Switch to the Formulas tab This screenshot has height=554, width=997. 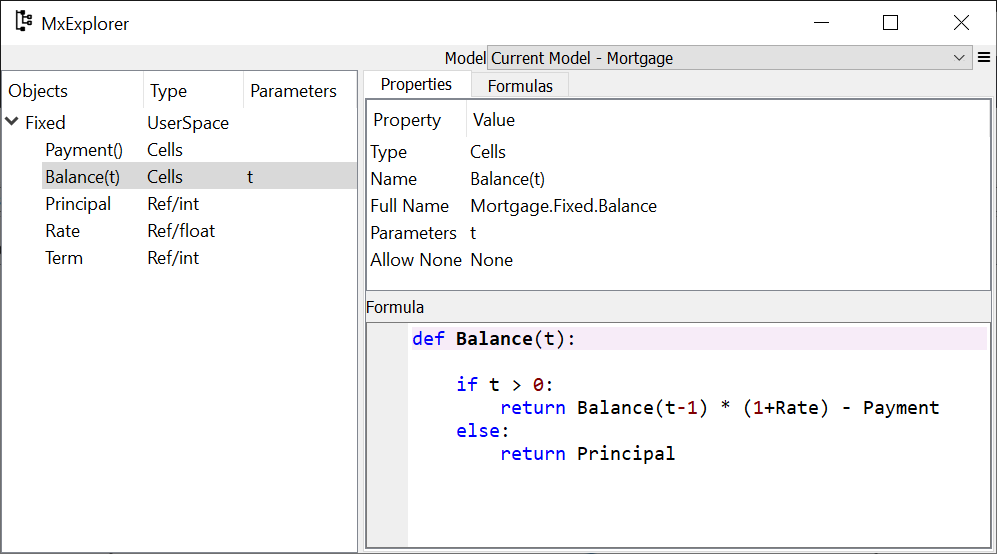pyautogui.click(x=520, y=86)
